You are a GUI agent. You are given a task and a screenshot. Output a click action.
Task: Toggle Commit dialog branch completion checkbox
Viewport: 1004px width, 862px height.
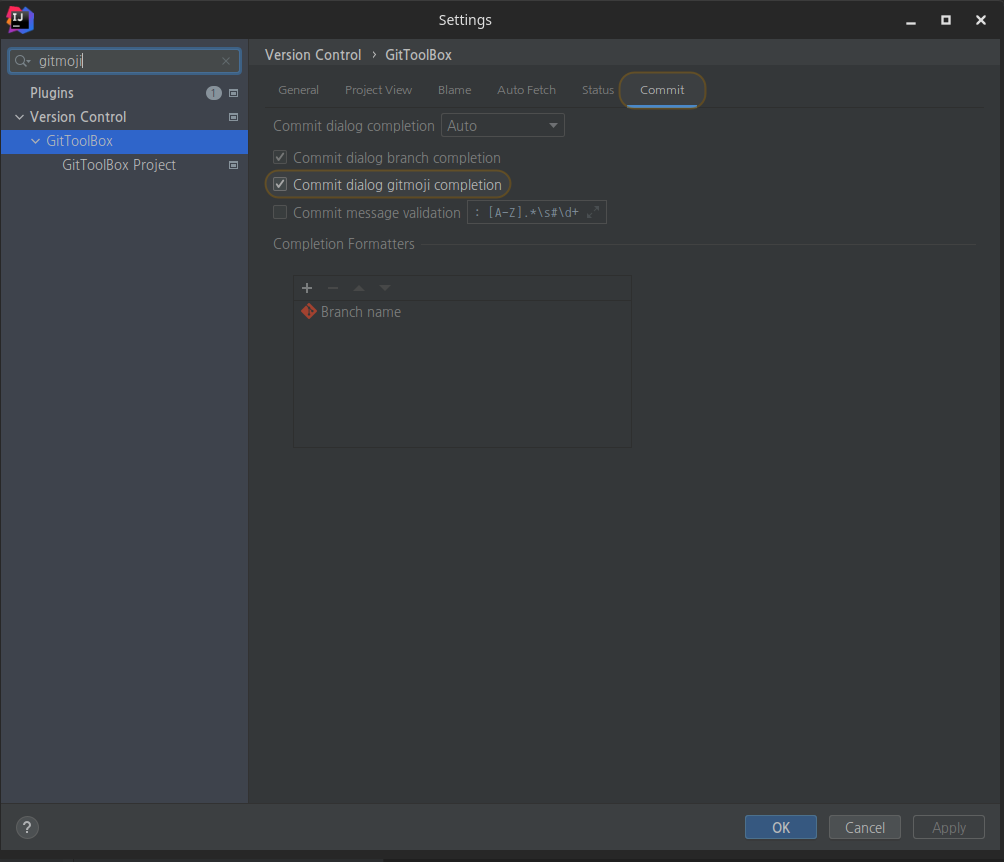pyautogui.click(x=280, y=157)
